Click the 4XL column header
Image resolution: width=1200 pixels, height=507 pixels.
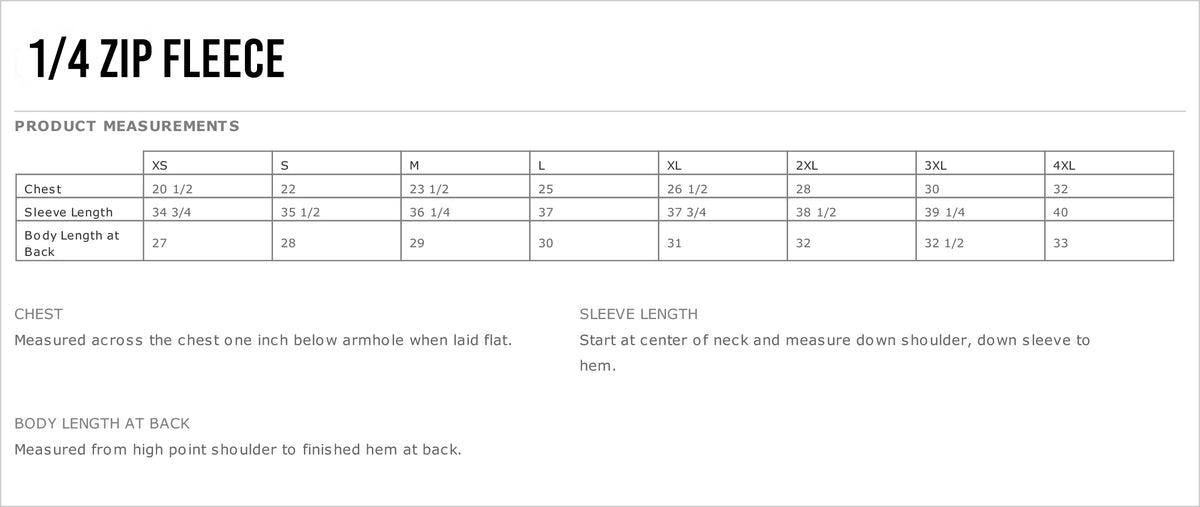pyautogui.click(x=1064, y=164)
